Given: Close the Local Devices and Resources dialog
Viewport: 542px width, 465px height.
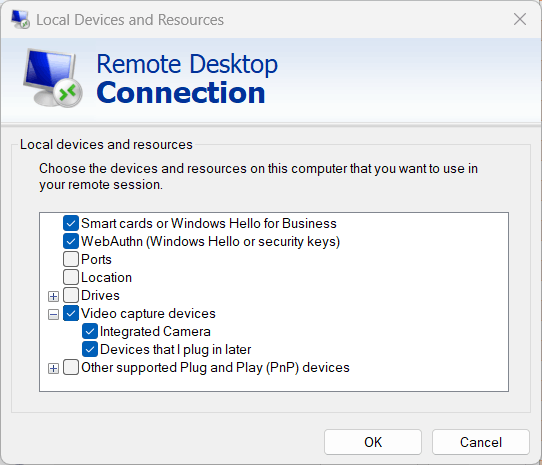Looking at the screenshot, I should point(520,19).
